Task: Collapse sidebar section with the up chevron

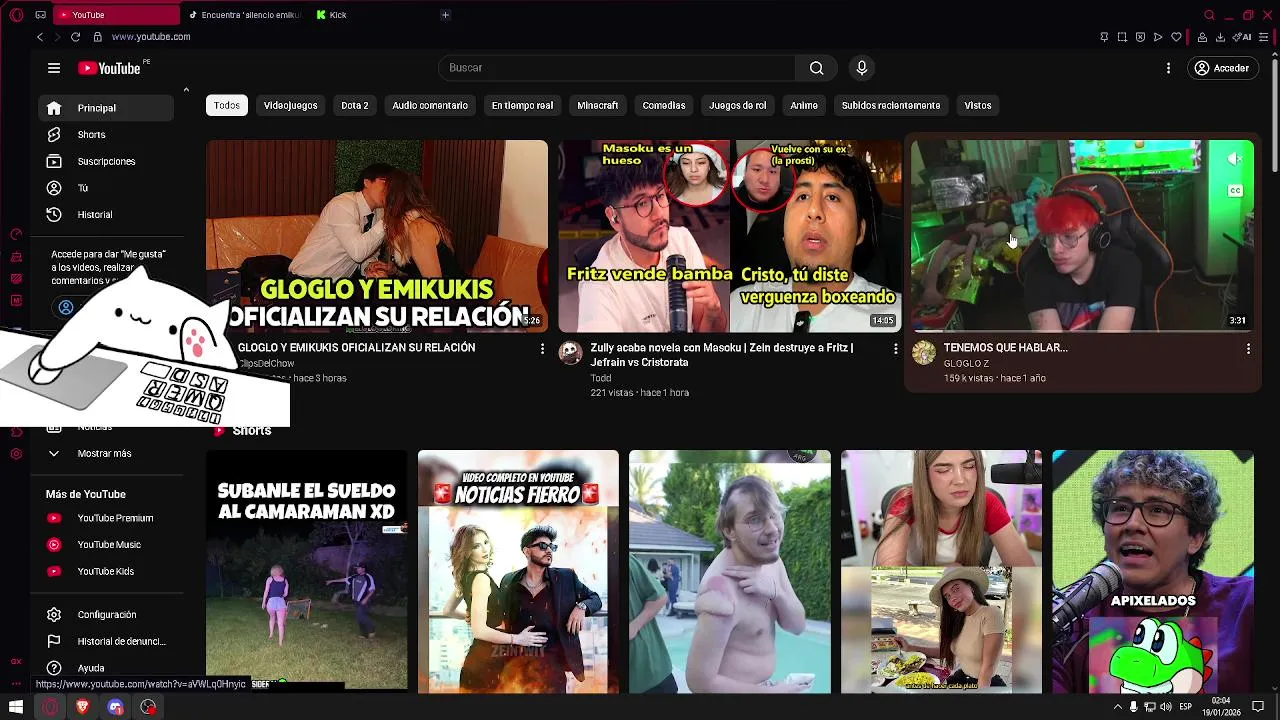Action: tap(186, 90)
